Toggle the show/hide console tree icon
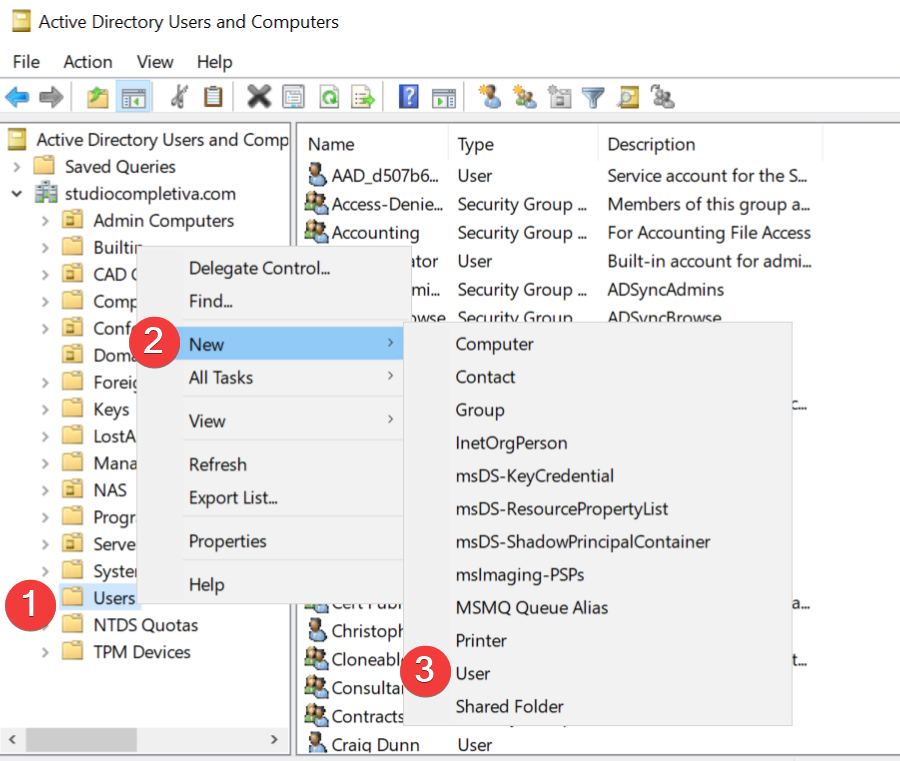This screenshot has height=761, width=900. point(133,96)
